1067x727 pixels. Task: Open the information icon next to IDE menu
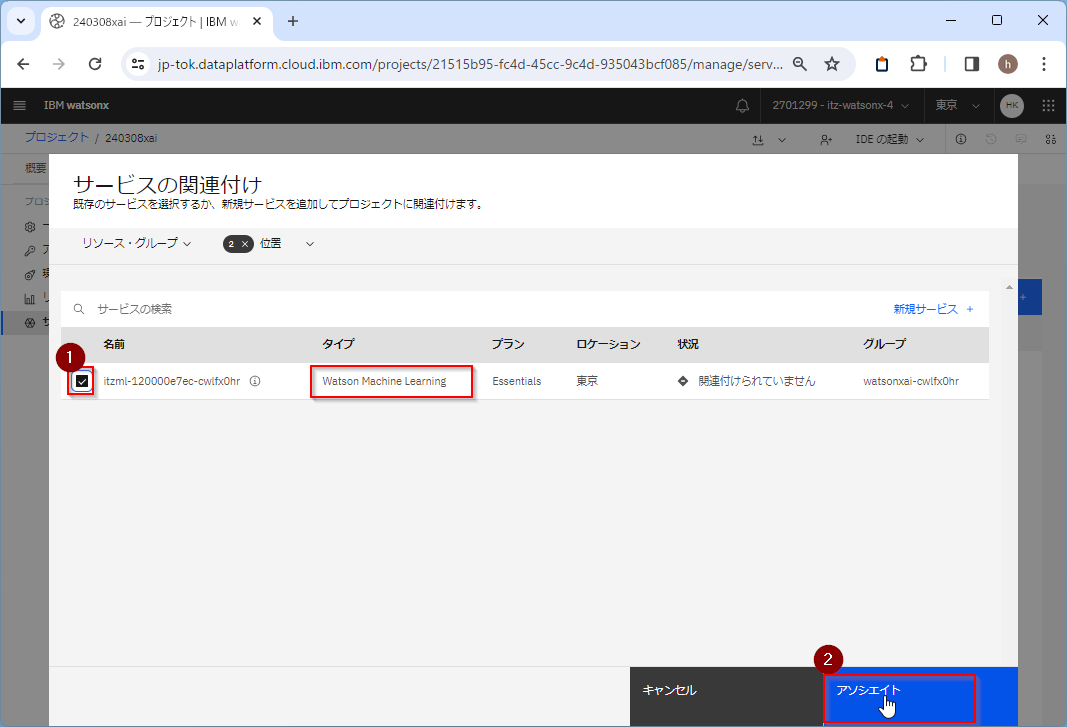coord(961,139)
